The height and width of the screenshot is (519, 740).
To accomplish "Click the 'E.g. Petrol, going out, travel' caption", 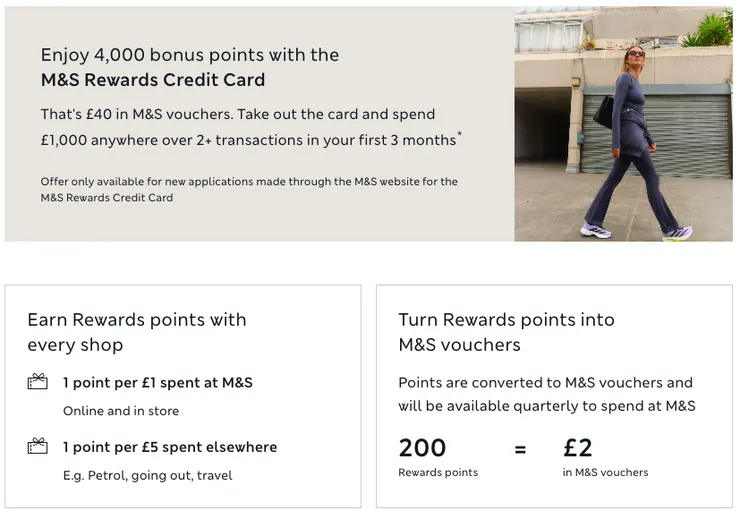I will pos(147,475).
